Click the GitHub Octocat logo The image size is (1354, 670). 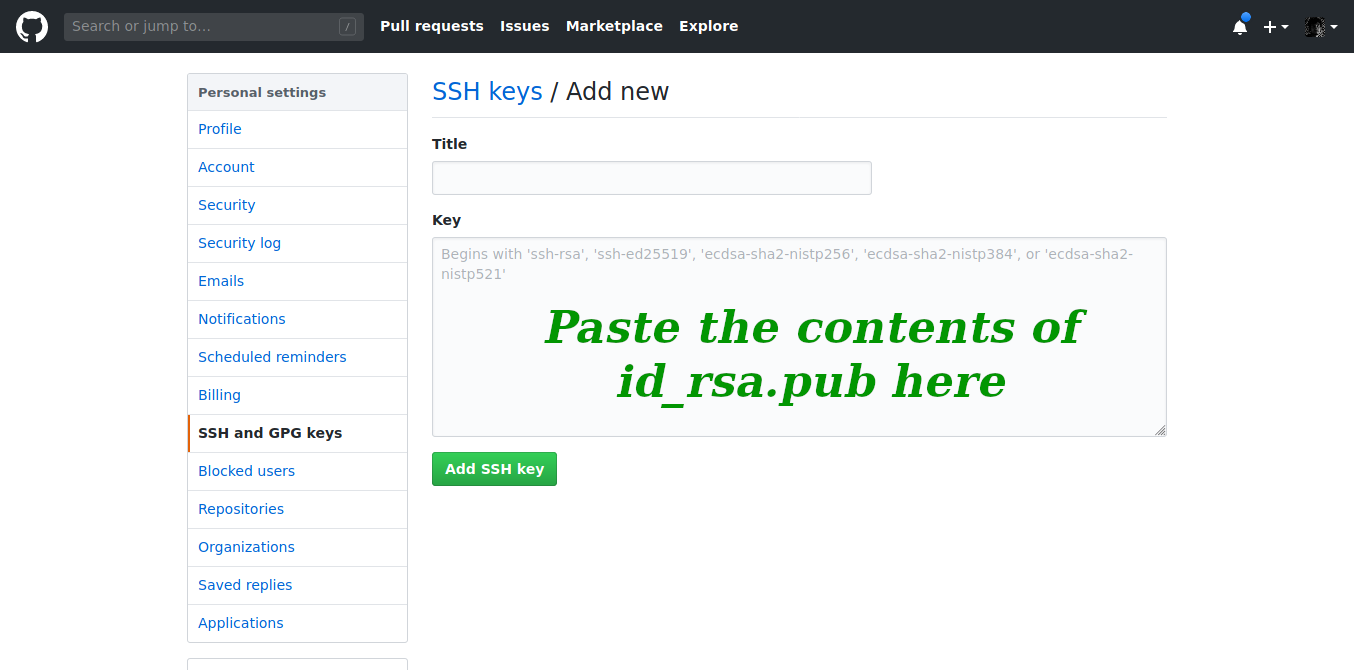tap(32, 26)
